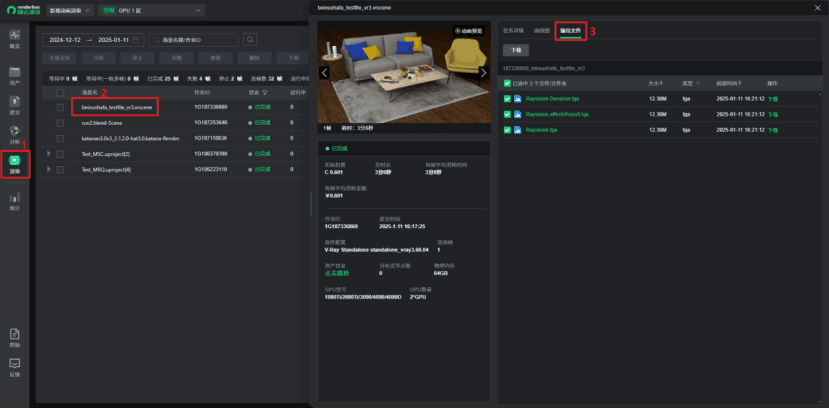Click file icon beside Rayvision.effectsResult.tga
Screen dimensions: 829x409
point(518,114)
